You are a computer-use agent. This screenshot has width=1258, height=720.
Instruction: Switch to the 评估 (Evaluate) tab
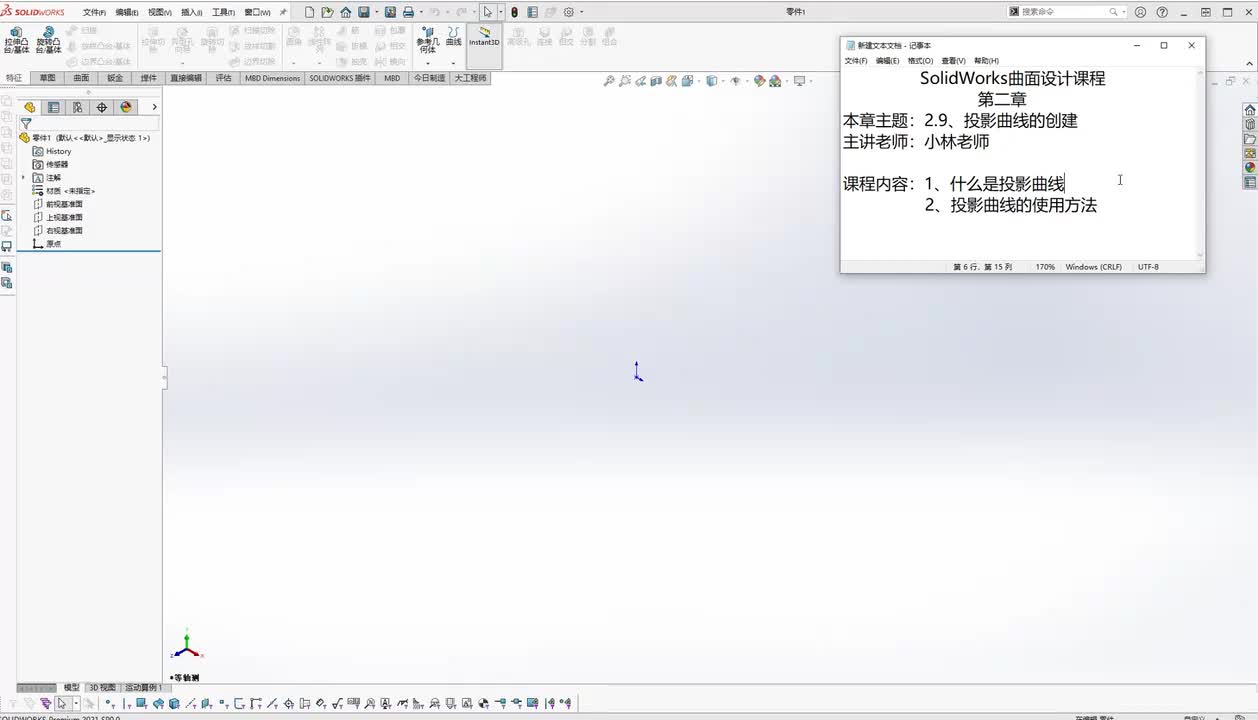click(223, 78)
